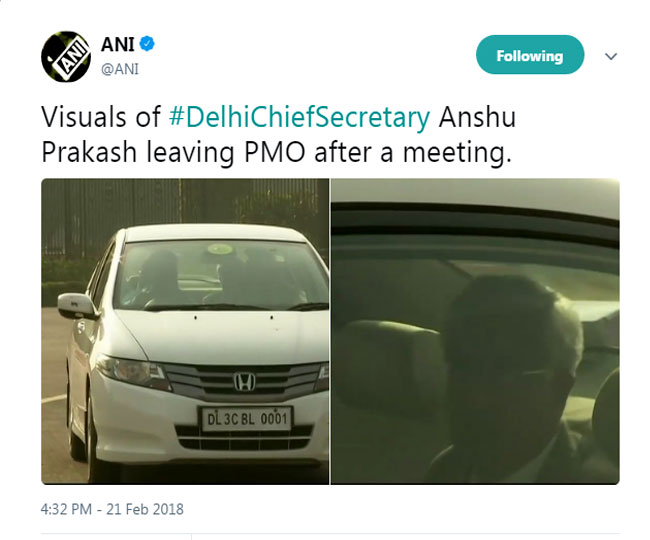Click the car's side mirror in photo
This screenshot has height=540, width=650.
tap(77, 306)
